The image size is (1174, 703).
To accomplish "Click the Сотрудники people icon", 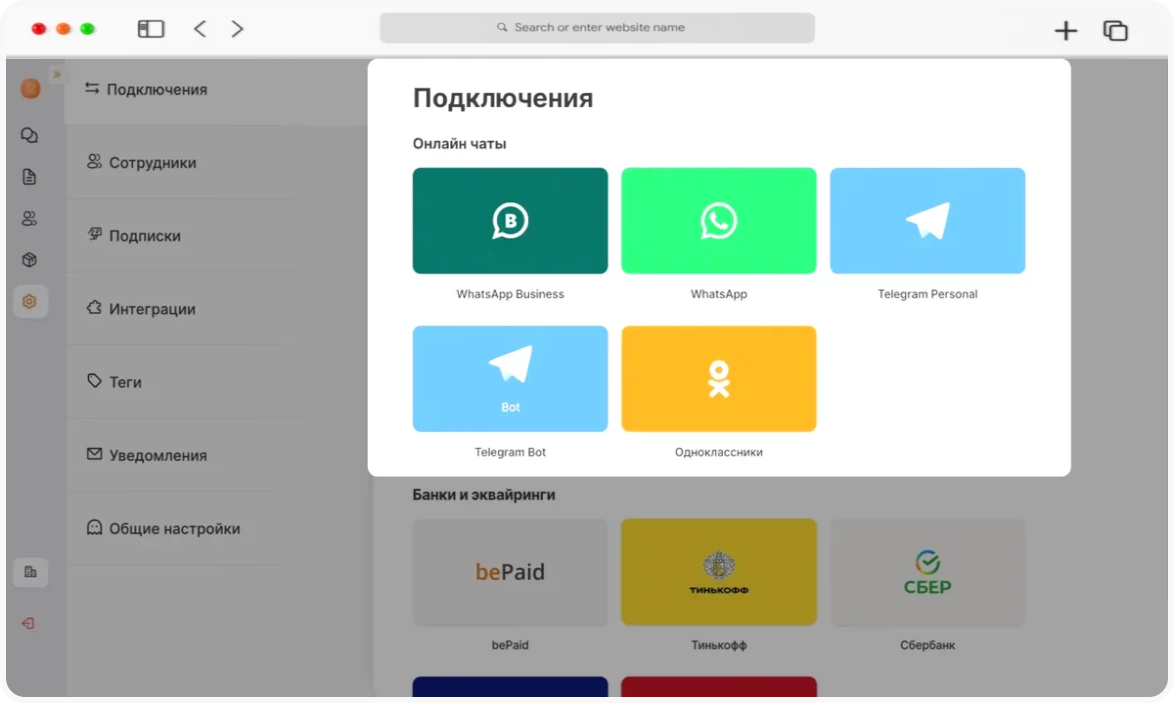I will [x=94, y=161].
